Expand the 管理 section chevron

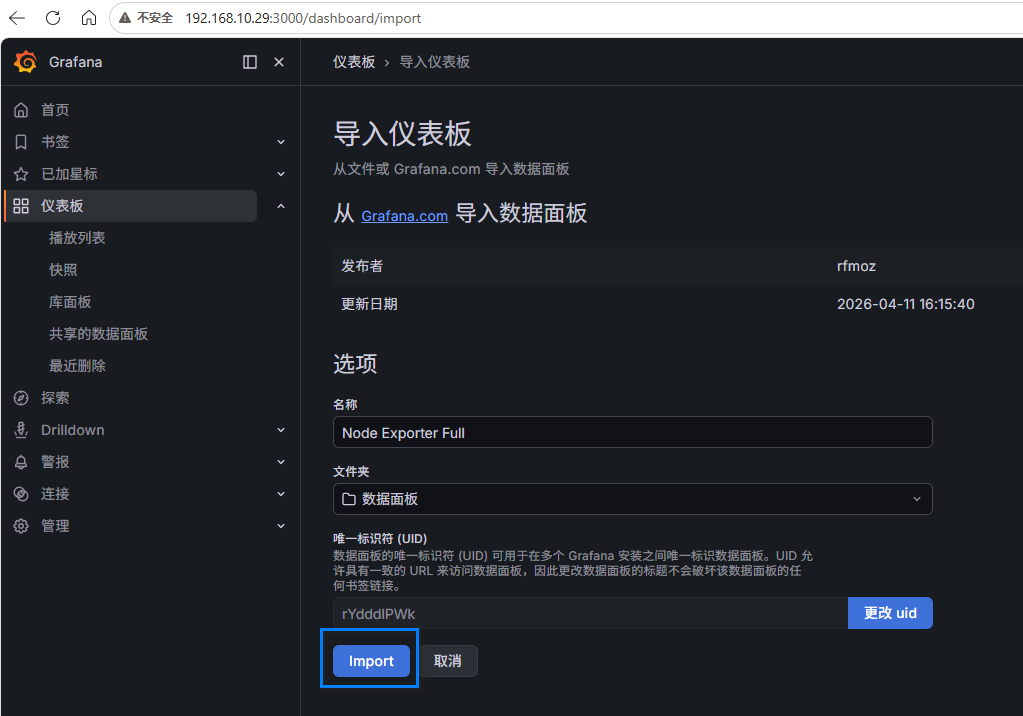click(x=281, y=526)
